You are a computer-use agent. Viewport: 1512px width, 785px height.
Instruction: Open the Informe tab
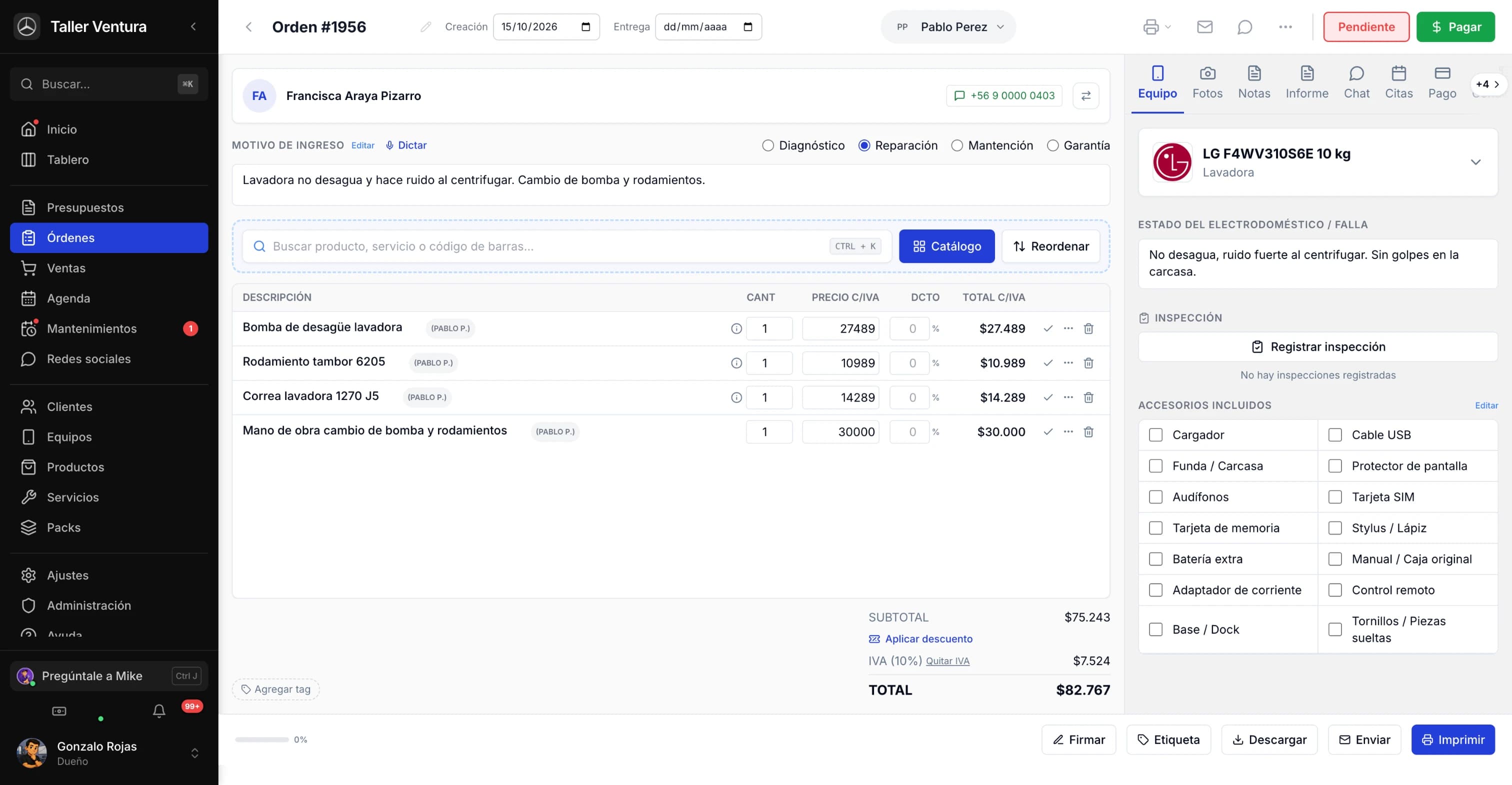(1306, 83)
